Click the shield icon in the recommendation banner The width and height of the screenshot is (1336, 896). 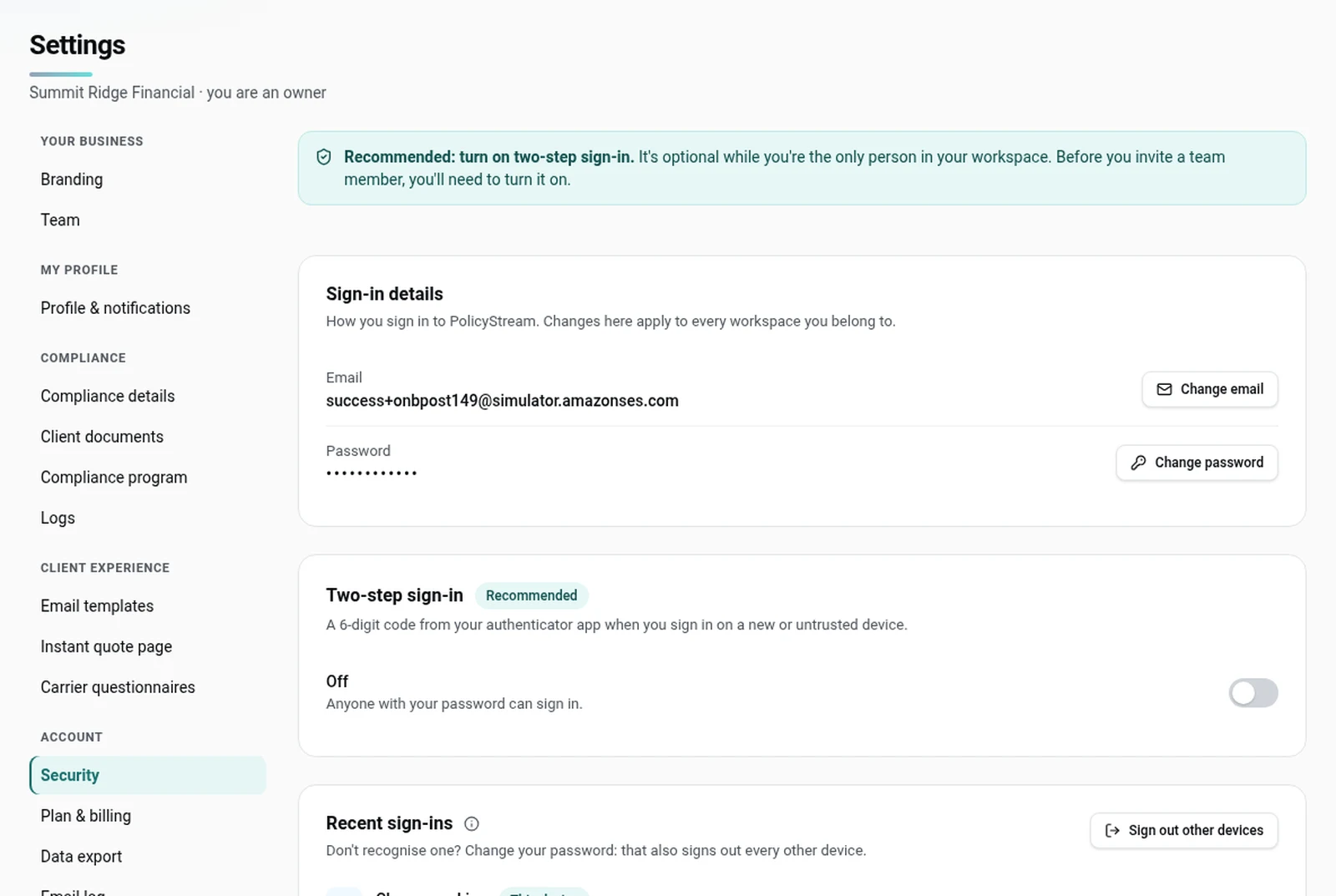pyautogui.click(x=324, y=157)
